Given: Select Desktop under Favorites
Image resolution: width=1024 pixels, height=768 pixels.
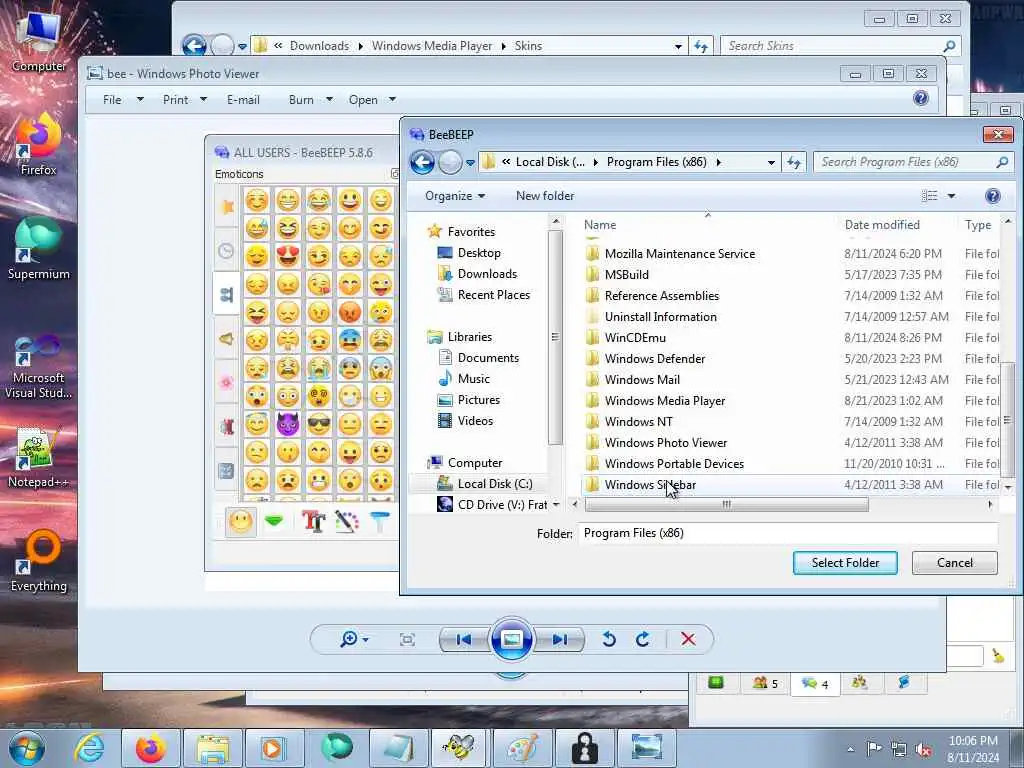Looking at the screenshot, I should click(x=479, y=253).
